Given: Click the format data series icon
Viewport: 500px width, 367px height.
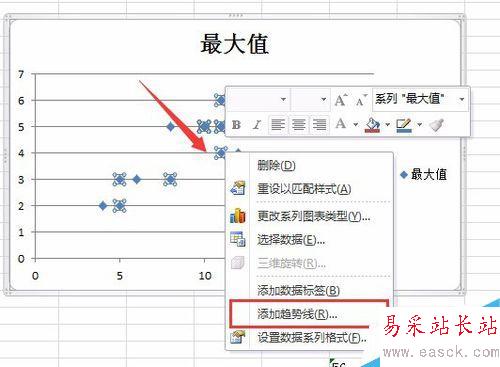Looking at the screenshot, I should 238,337.
